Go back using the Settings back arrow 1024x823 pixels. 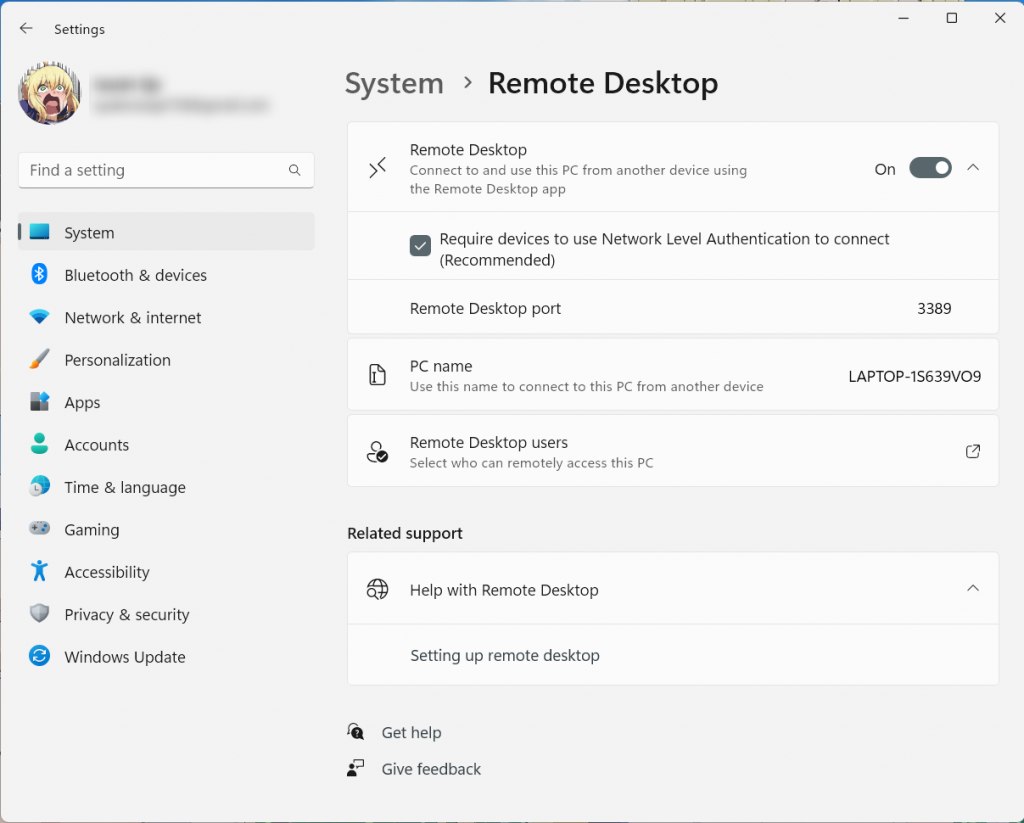26,28
